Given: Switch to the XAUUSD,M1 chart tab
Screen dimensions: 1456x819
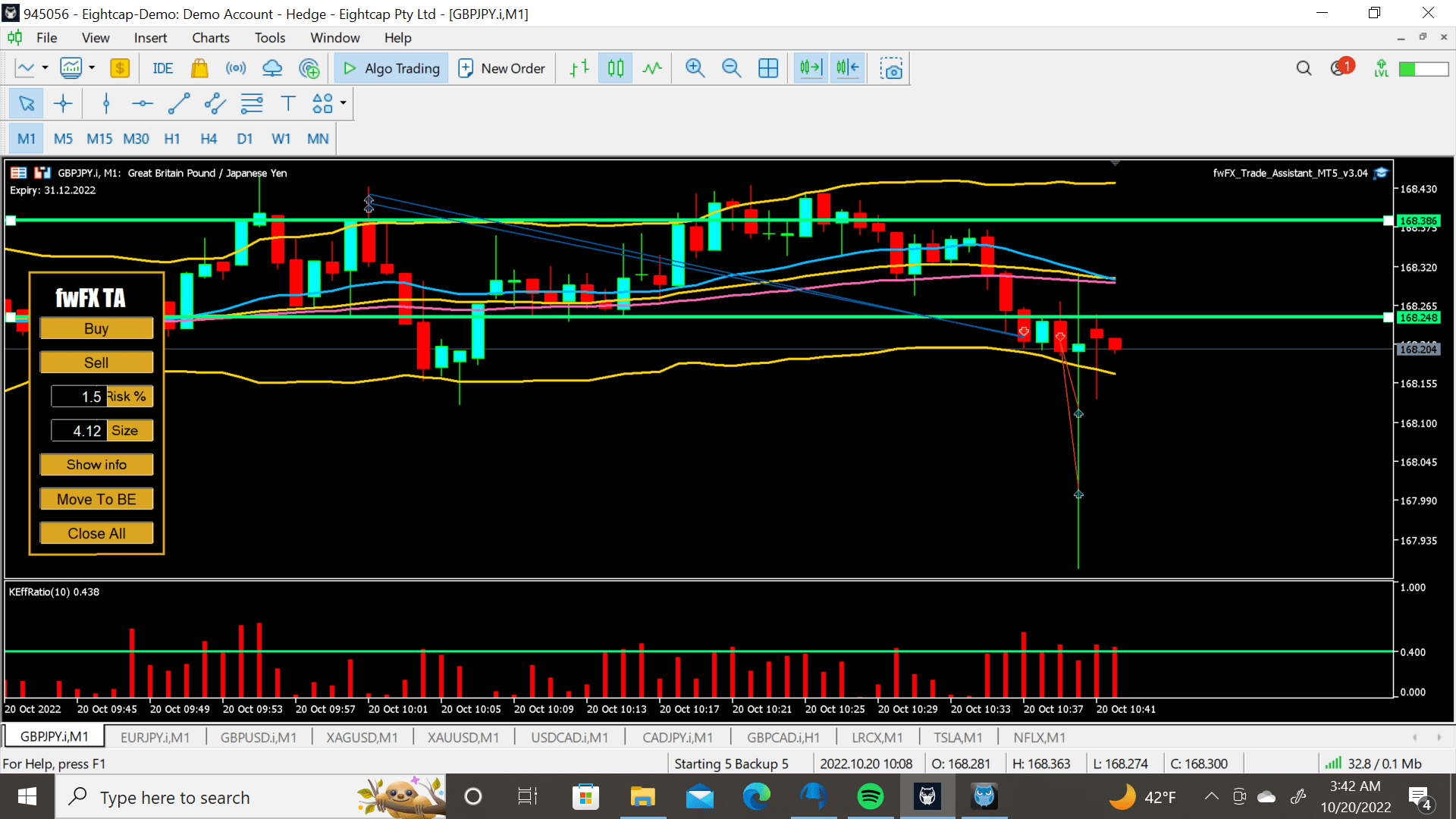Looking at the screenshot, I should click(x=463, y=737).
